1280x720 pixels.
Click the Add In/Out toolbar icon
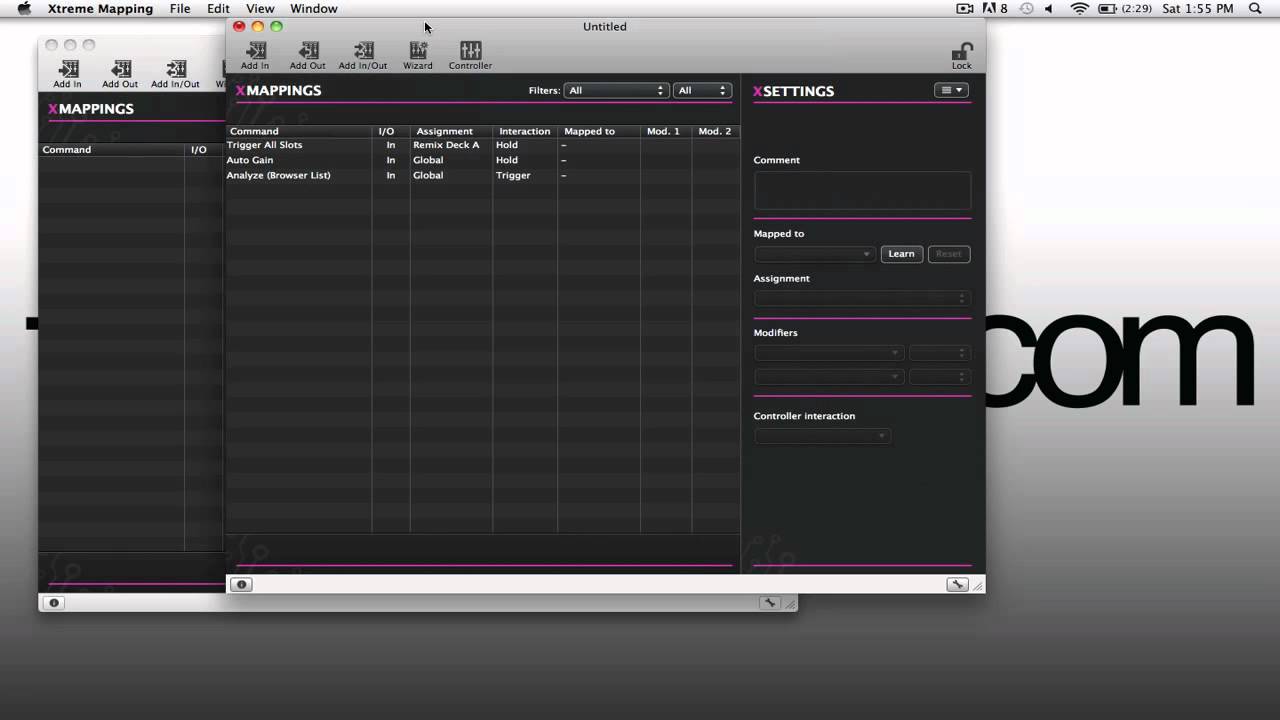click(x=362, y=51)
